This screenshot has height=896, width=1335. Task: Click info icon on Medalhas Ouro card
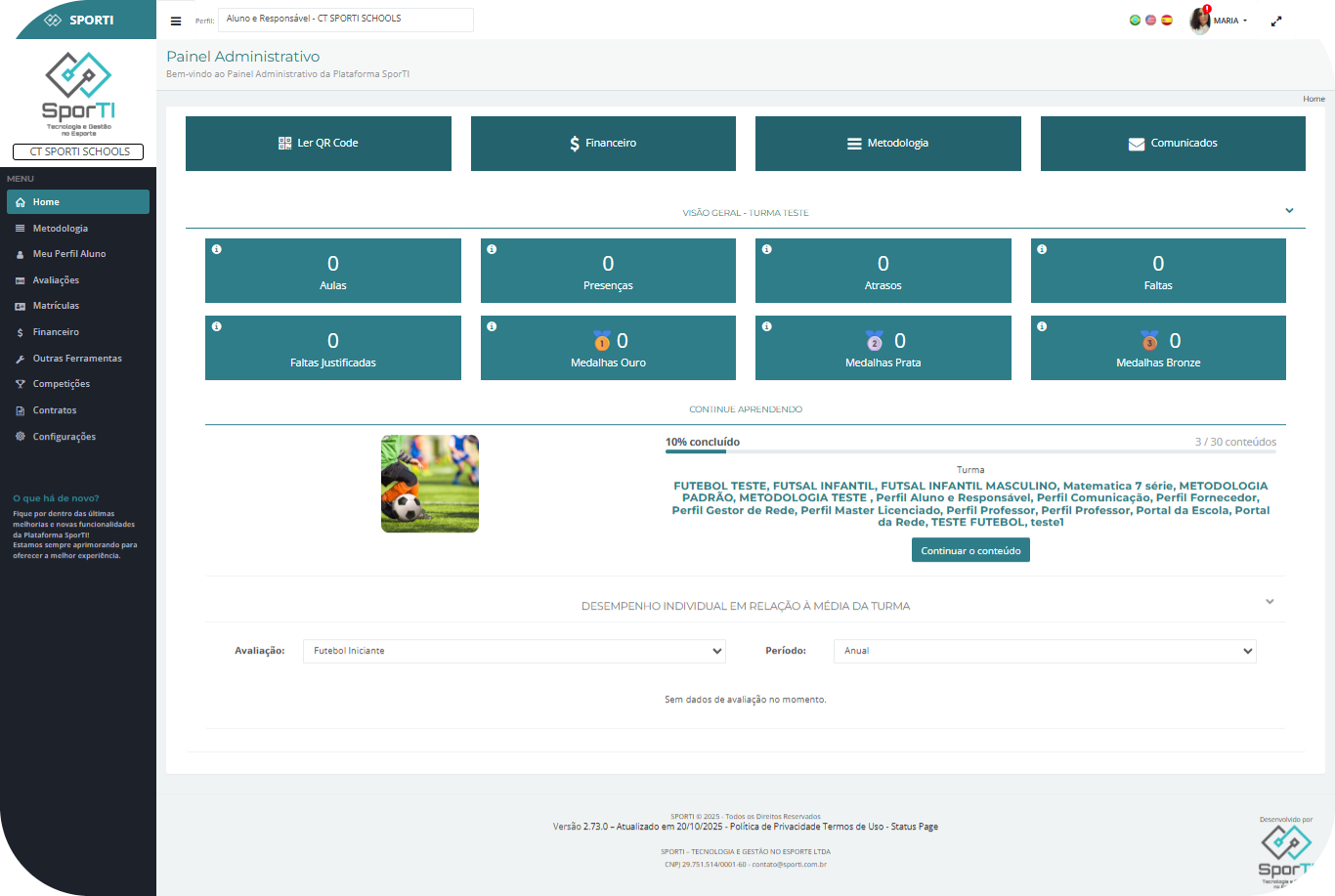(x=492, y=326)
